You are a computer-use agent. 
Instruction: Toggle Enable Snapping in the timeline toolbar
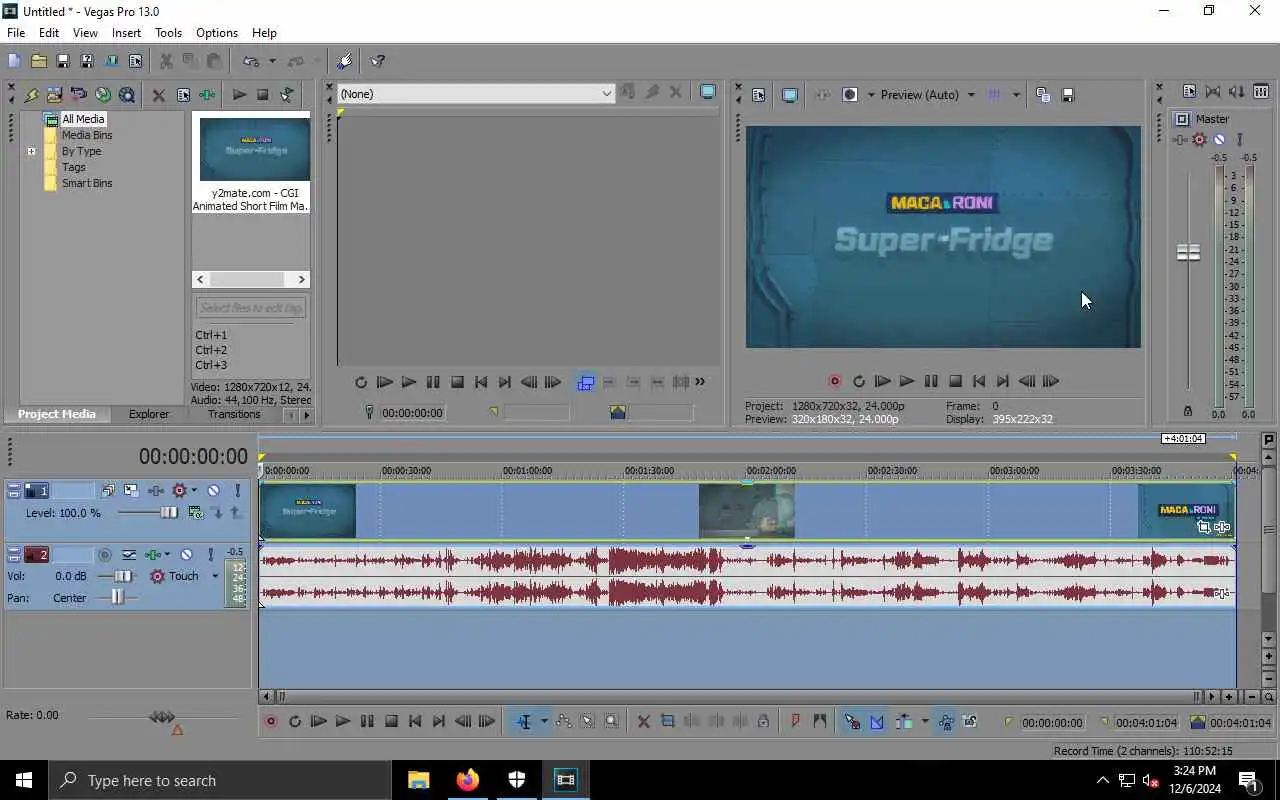point(852,721)
